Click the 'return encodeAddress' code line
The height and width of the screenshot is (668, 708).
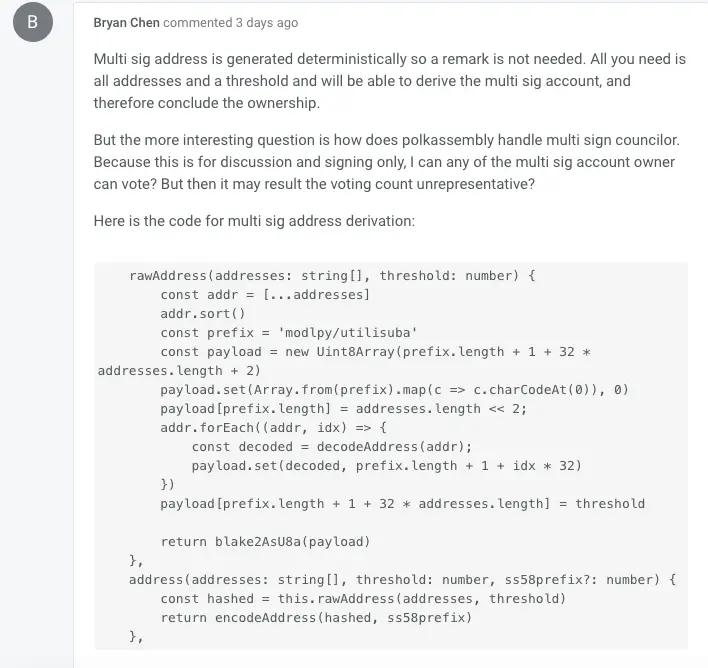(x=315, y=617)
